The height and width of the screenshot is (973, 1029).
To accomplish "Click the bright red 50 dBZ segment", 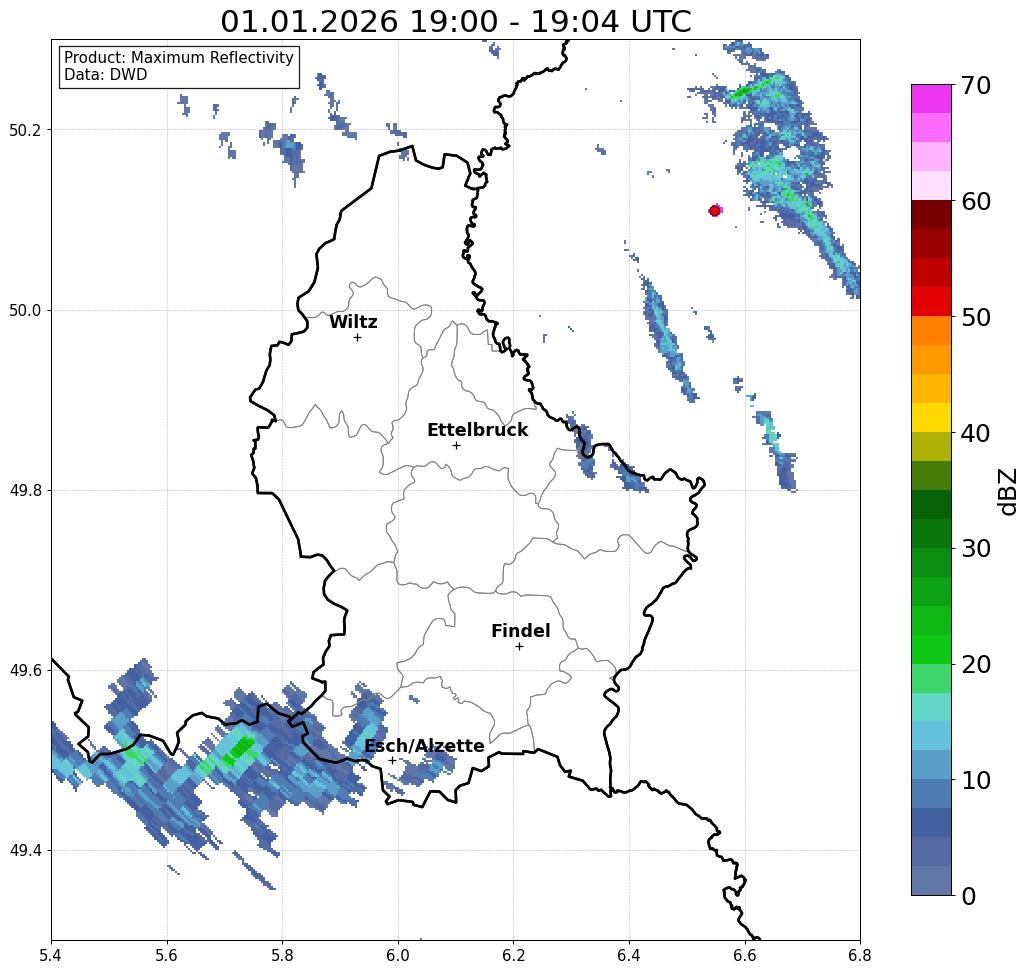I will (x=931, y=302).
